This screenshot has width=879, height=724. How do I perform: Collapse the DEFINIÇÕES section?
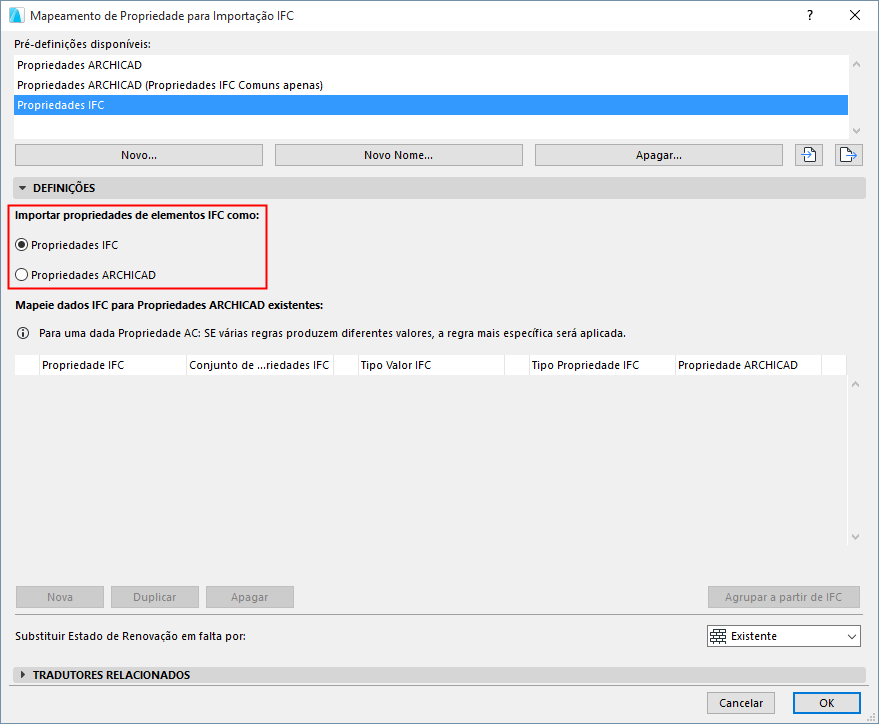coord(22,188)
